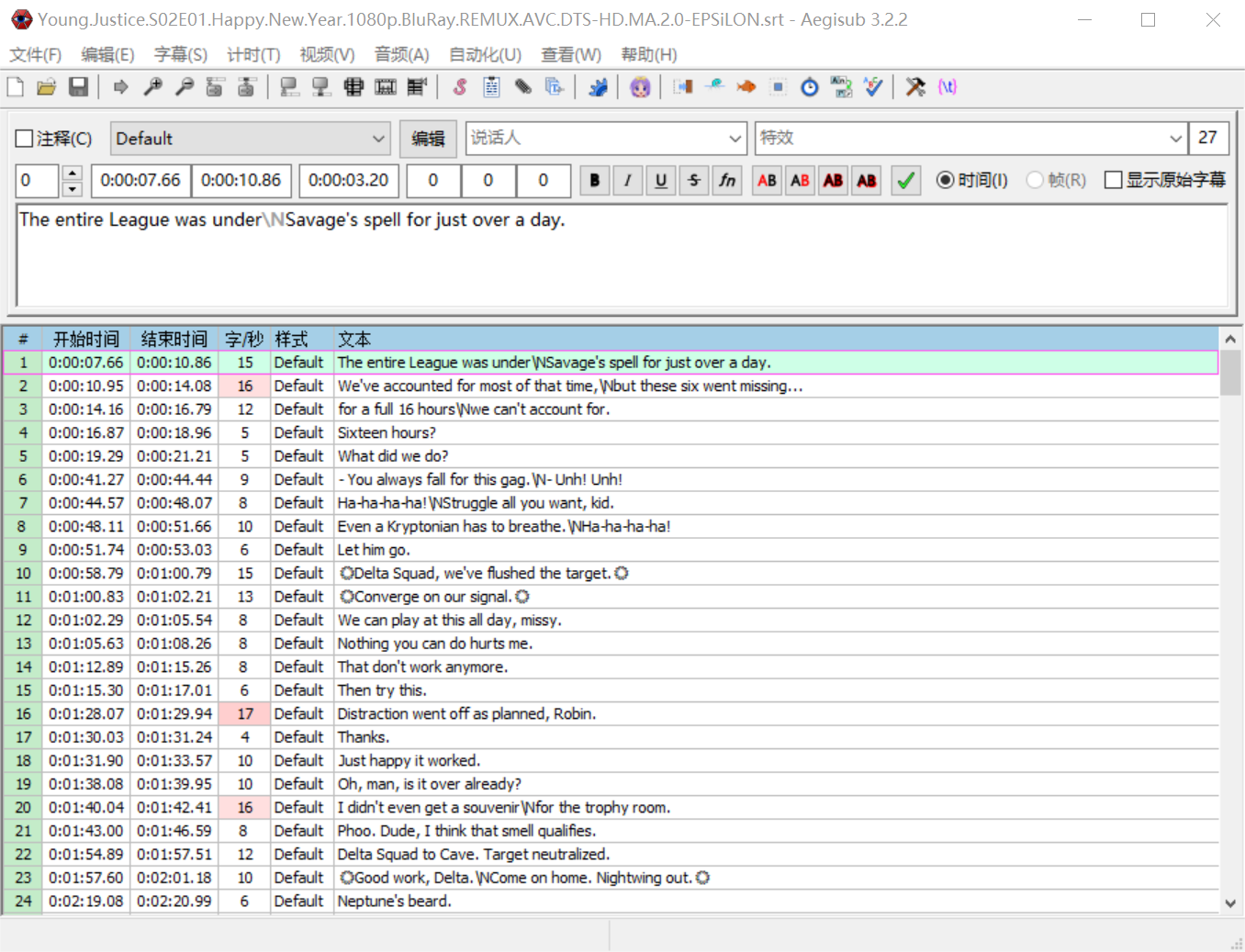Snap subtitle end to video icon
Image resolution: width=1245 pixels, height=952 pixels.
pyautogui.click(x=321, y=87)
